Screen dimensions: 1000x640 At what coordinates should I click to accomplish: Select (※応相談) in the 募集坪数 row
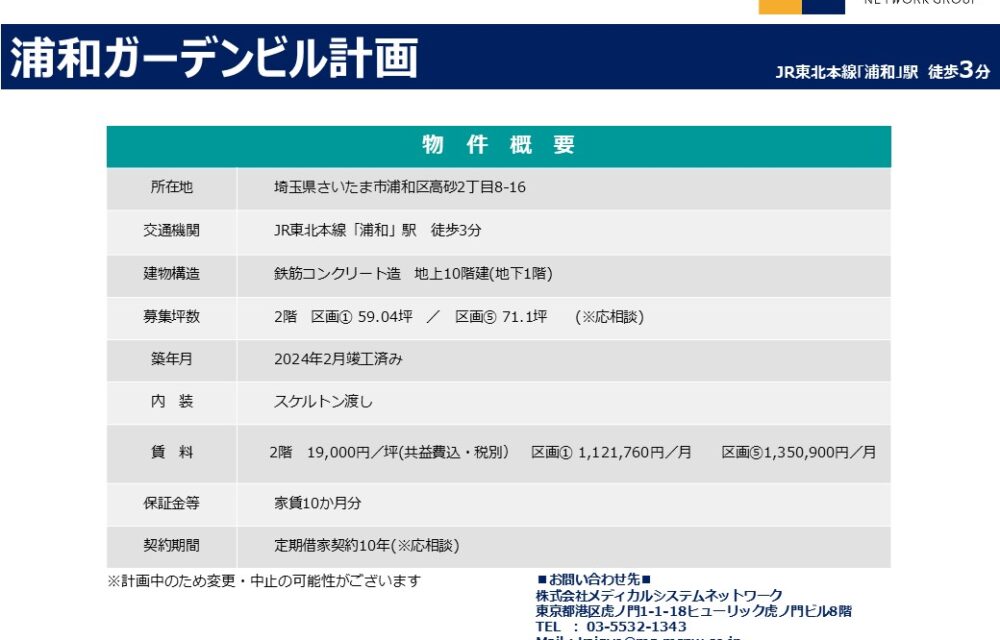coord(610,317)
